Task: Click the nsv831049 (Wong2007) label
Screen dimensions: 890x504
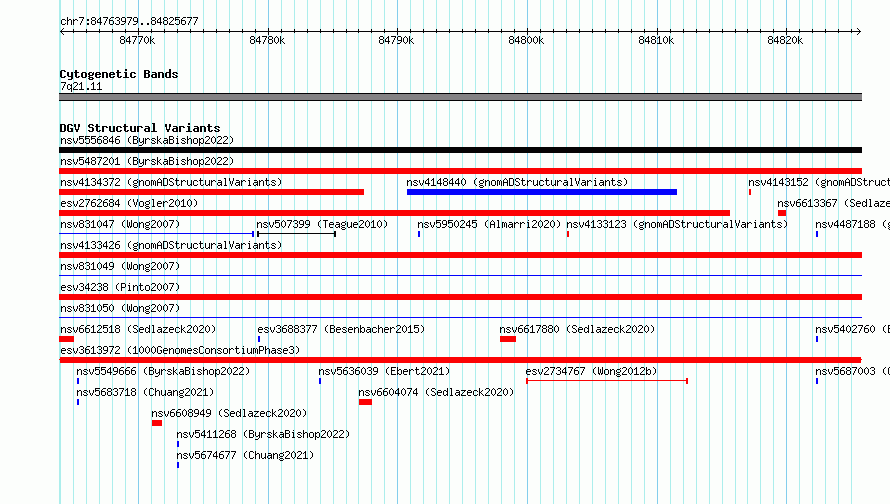Action: pos(120,266)
